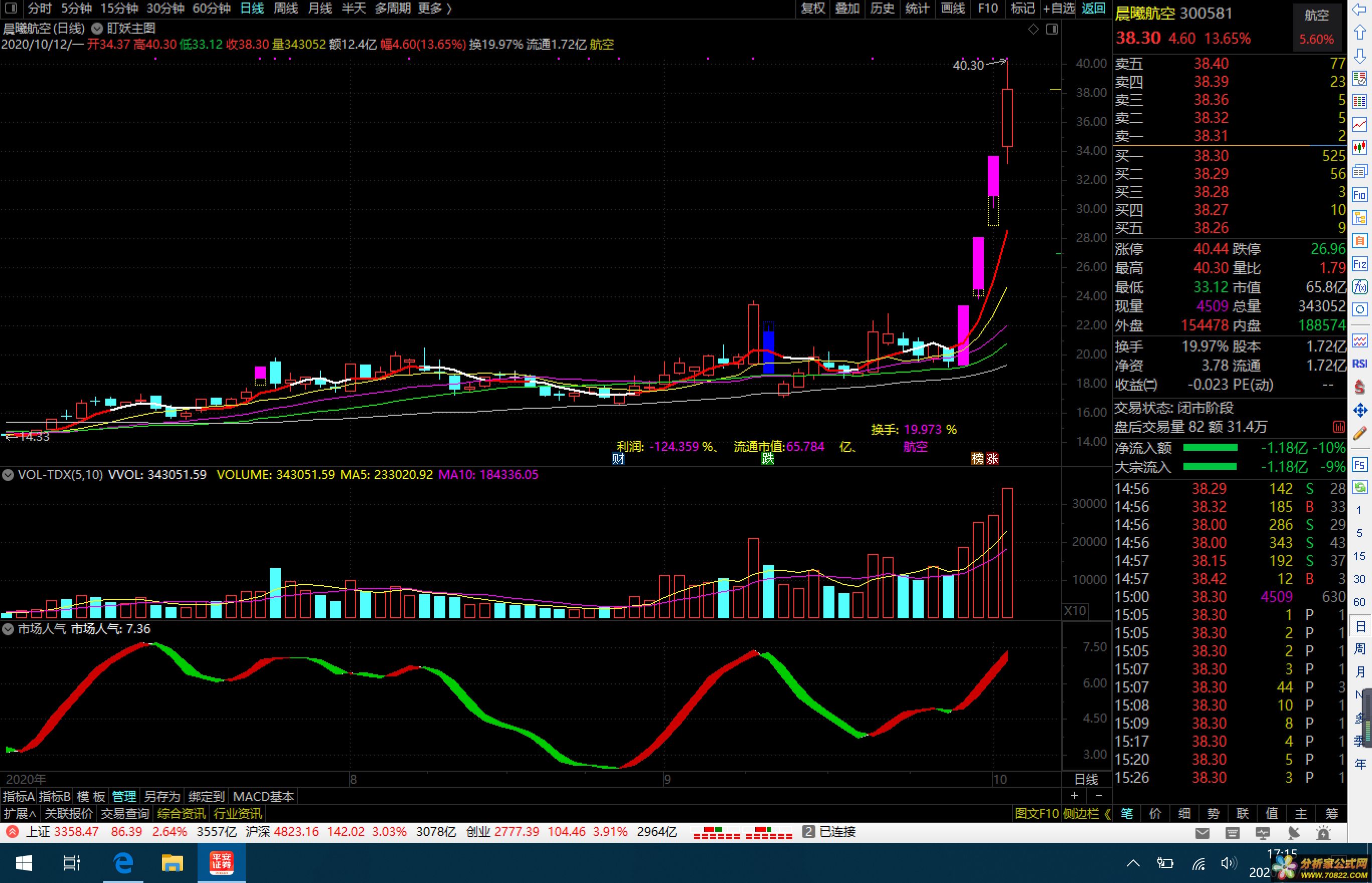Switch sidebar period to 5 minutes
This screenshot has width=1372, height=883.
(1359, 533)
